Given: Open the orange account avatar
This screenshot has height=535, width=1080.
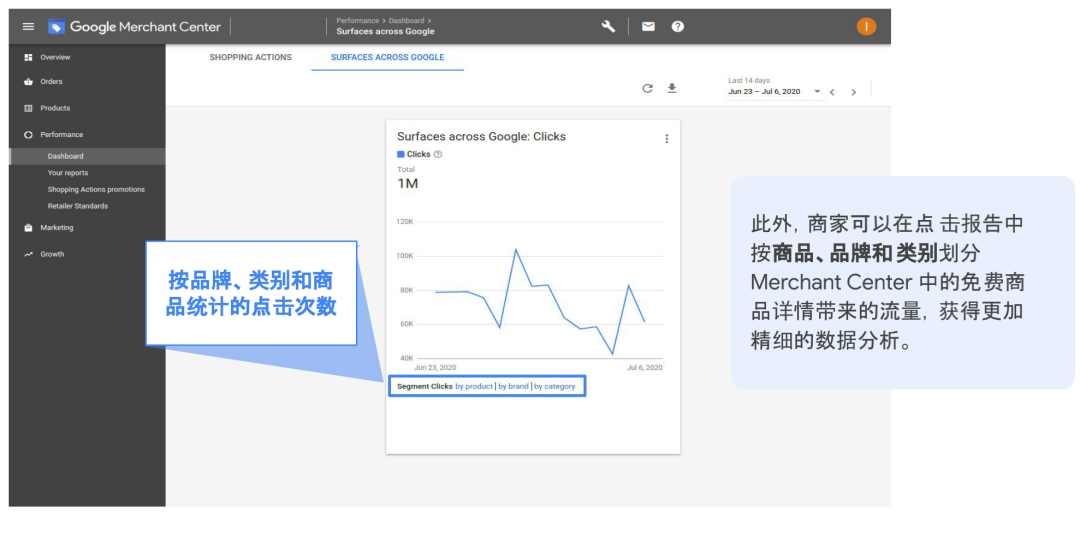Looking at the screenshot, I should click(866, 27).
